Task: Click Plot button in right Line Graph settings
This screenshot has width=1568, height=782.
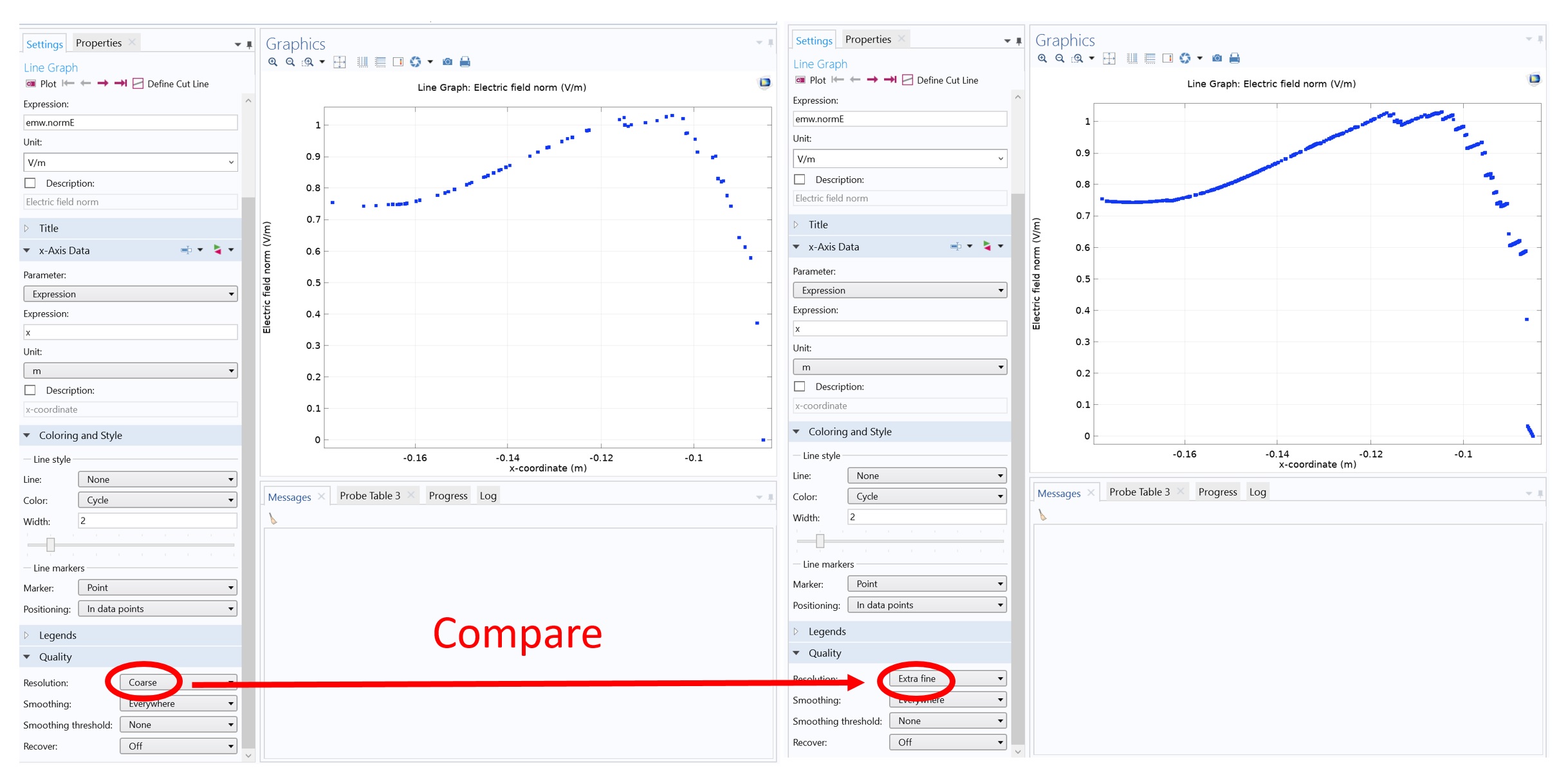Action: 811,80
